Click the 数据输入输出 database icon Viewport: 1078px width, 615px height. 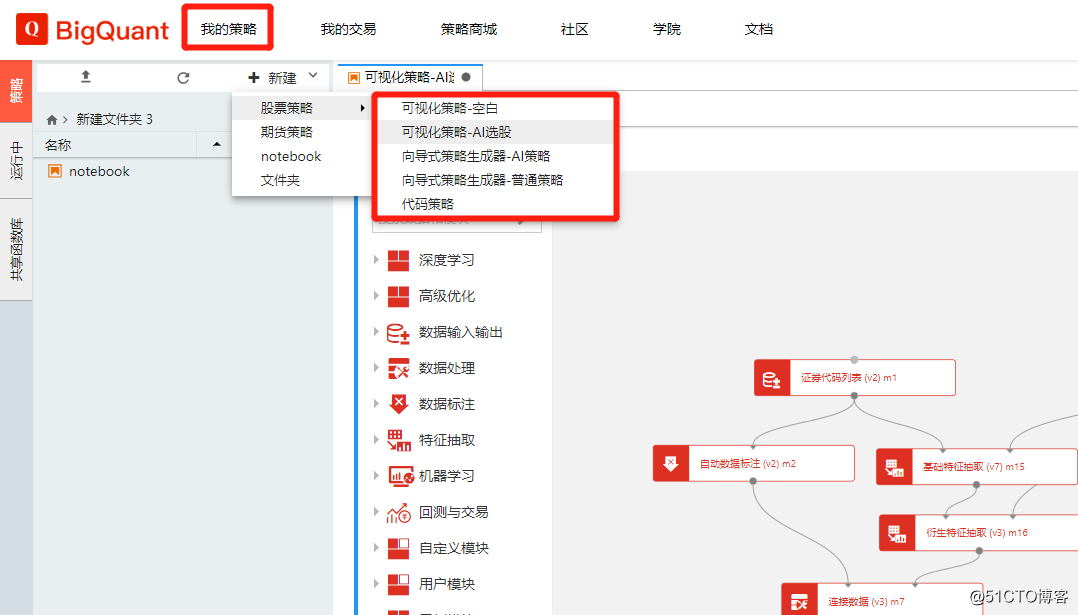point(398,333)
